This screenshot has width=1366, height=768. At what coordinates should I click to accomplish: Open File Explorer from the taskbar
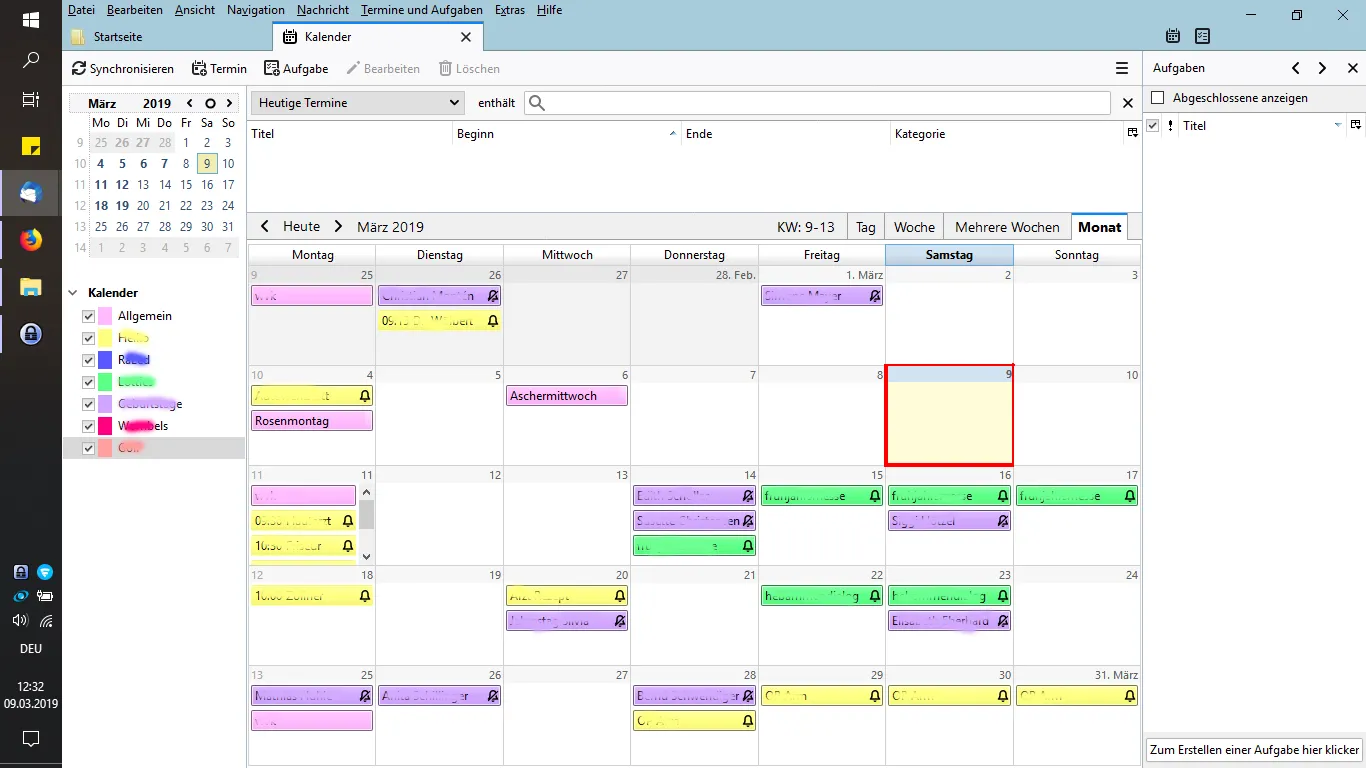31,287
